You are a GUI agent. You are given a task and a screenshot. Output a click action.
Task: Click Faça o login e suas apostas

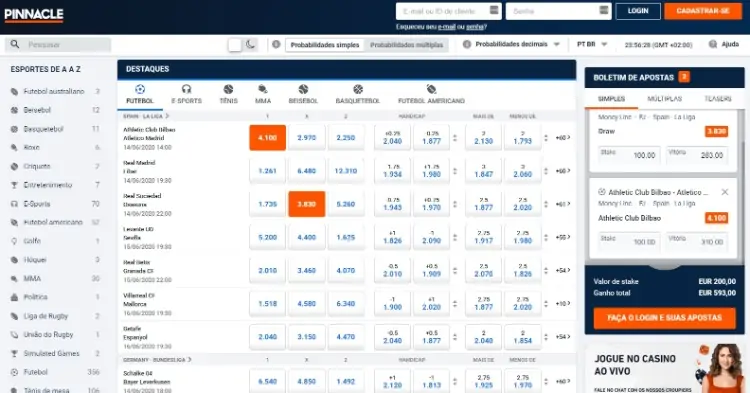point(664,318)
